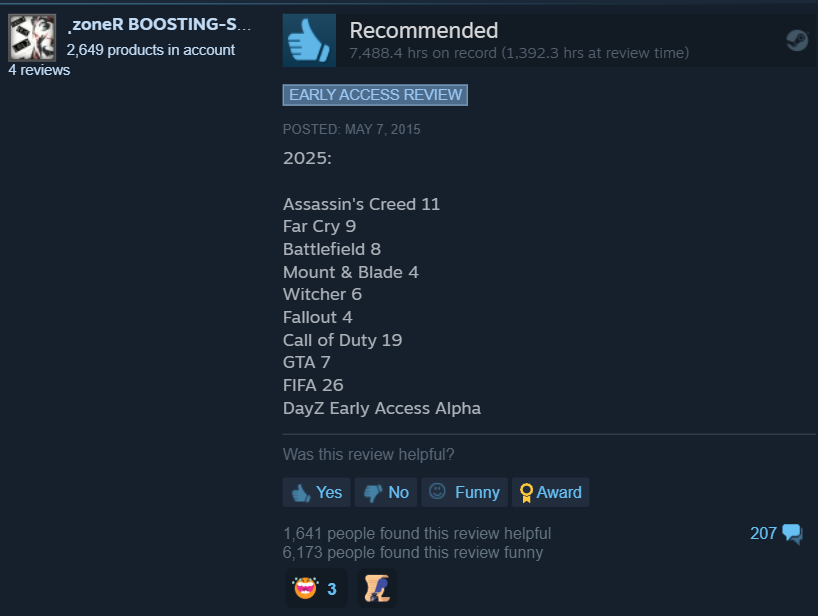This screenshot has height=616, width=818.
Task: Click the quill and scroll award badge
Action: tap(377, 588)
